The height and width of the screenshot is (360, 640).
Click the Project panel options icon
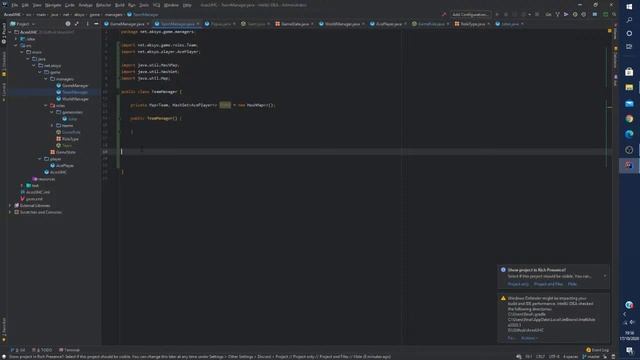[x=87, y=24]
